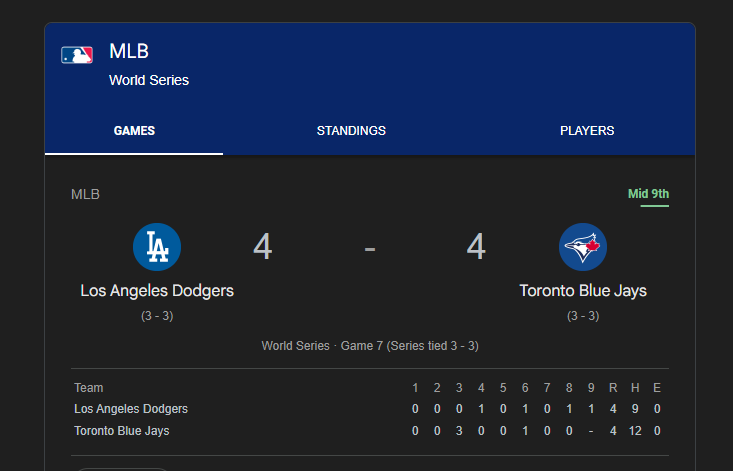
Task: Click the MLB header title
Action: point(129,52)
